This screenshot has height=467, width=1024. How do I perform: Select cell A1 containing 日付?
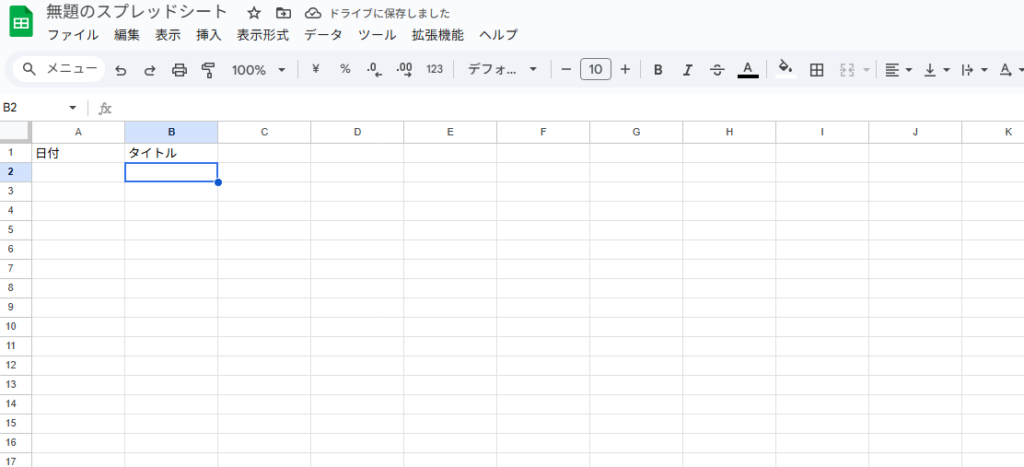(78, 153)
